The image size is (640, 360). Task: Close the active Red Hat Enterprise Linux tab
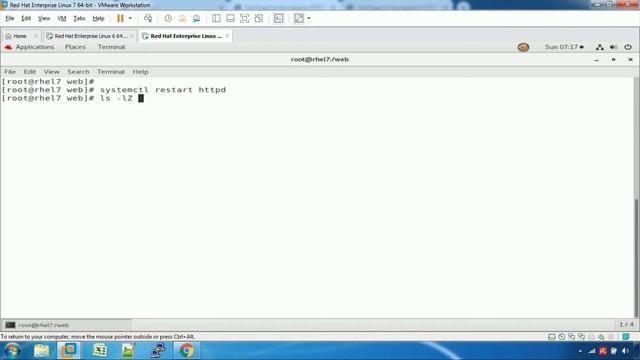227,36
